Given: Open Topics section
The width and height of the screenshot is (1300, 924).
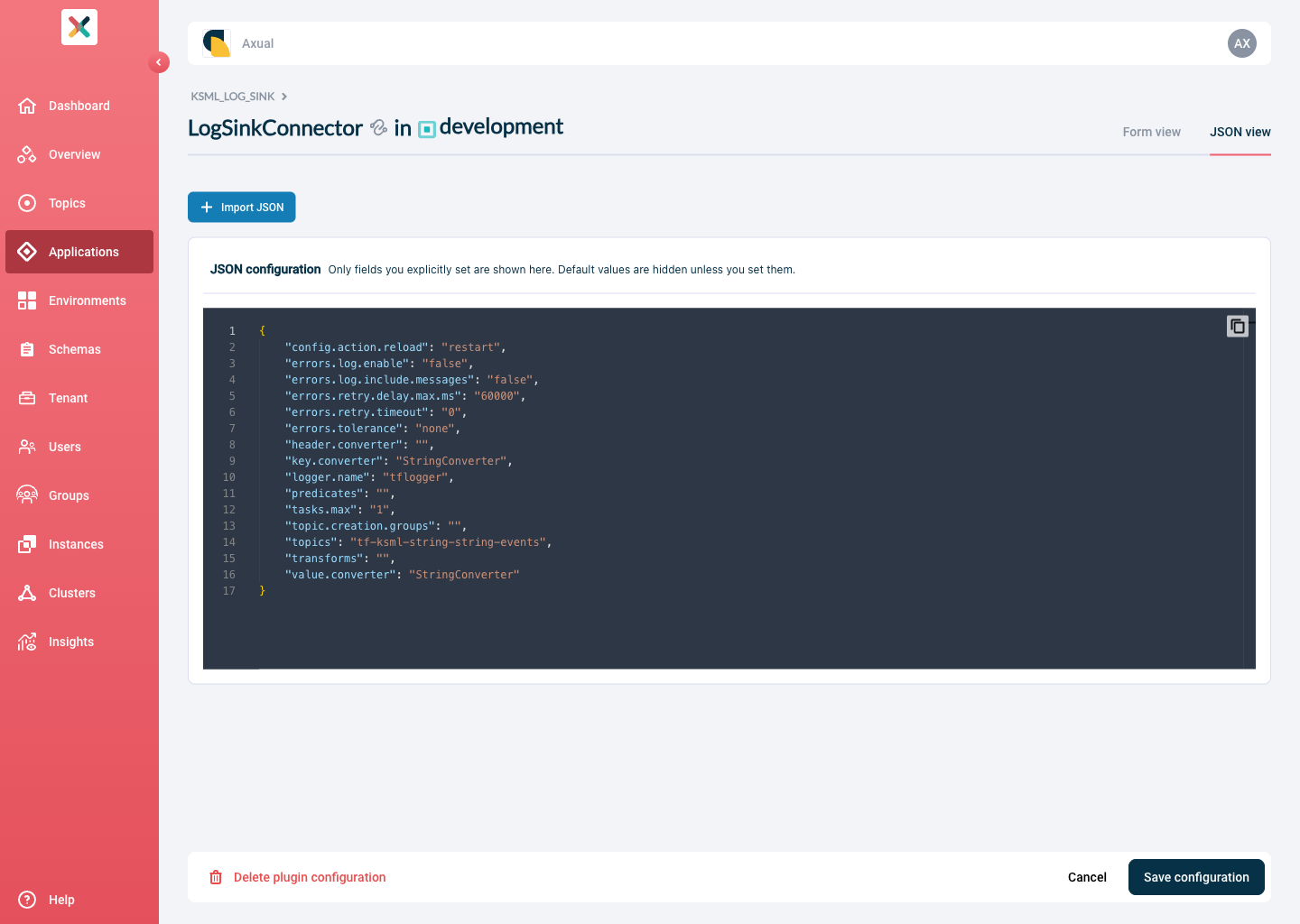Looking at the screenshot, I should [x=79, y=203].
